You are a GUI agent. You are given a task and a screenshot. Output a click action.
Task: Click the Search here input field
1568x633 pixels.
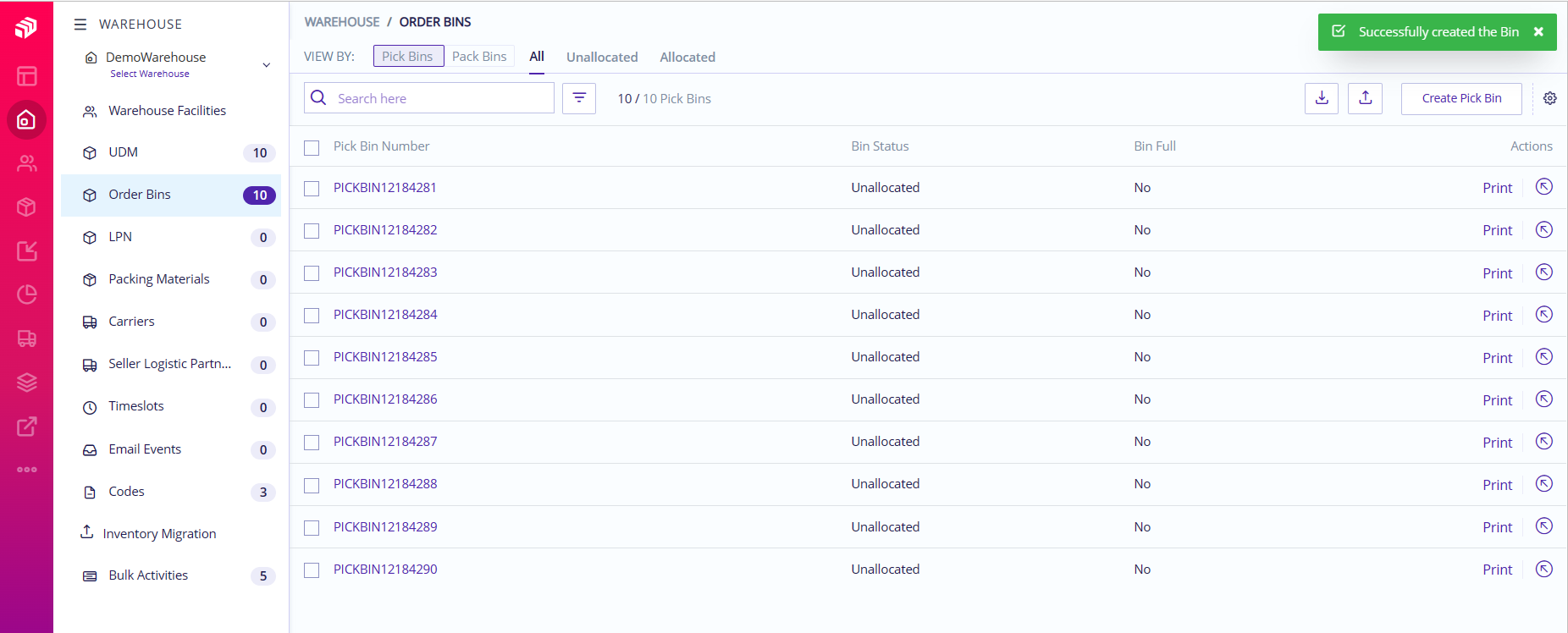pyautogui.click(x=440, y=98)
